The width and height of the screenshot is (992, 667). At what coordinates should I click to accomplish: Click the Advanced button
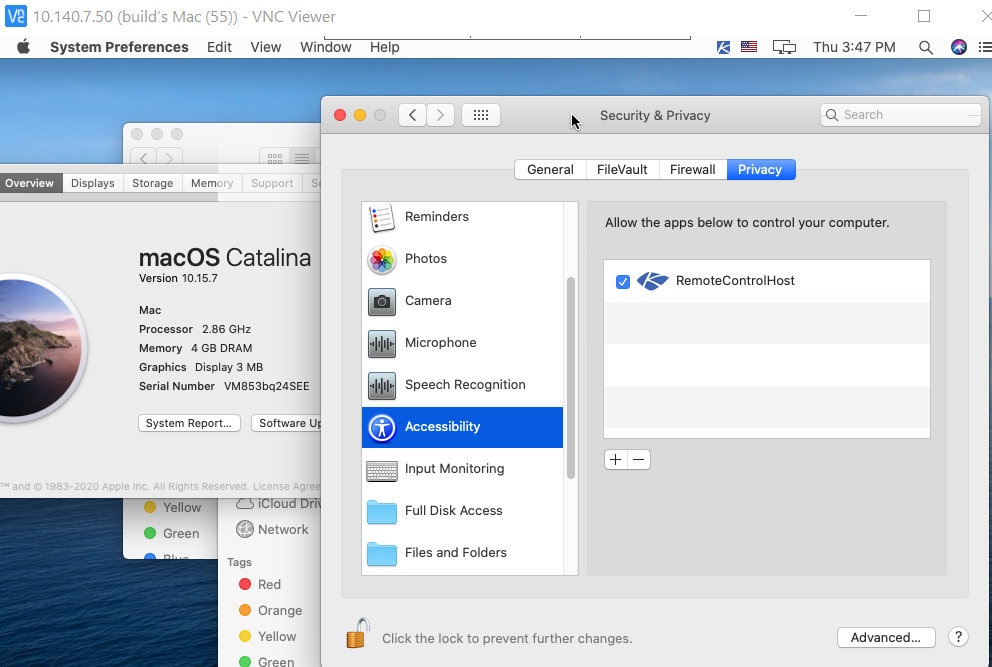pyautogui.click(x=886, y=637)
